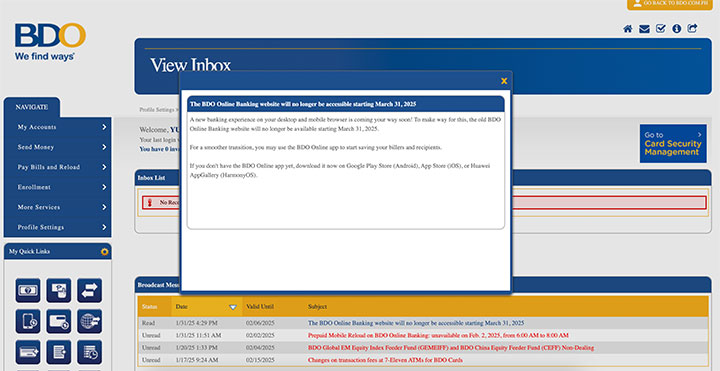This screenshot has width=720, height=371.
Task: Expand Profile Settings menu
Action: [57, 227]
